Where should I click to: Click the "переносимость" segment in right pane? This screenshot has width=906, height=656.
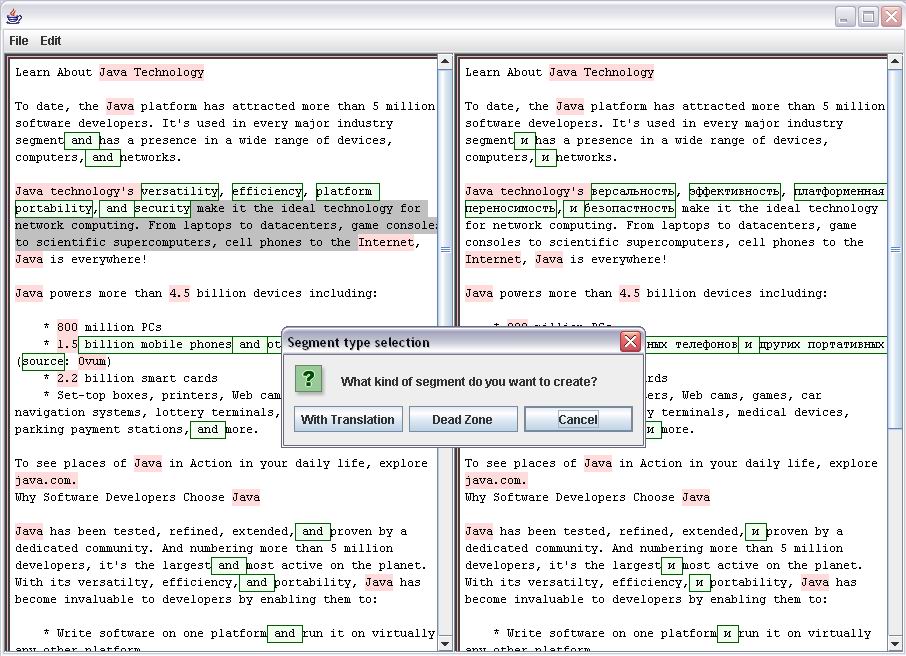pyautogui.click(x=511, y=208)
